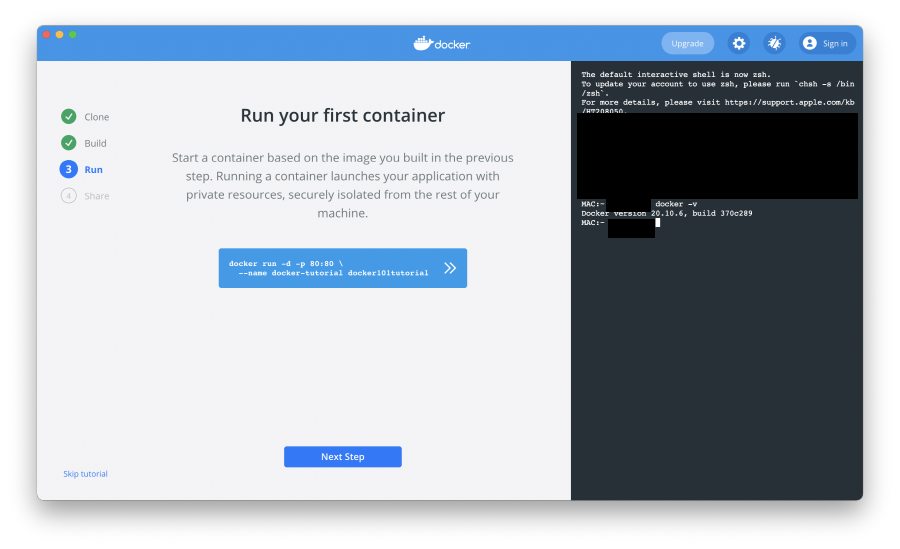Image resolution: width=900 pixels, height=549 pixels.
Task: Minimize window with the yellow button
Action: [x=60, y=34]
